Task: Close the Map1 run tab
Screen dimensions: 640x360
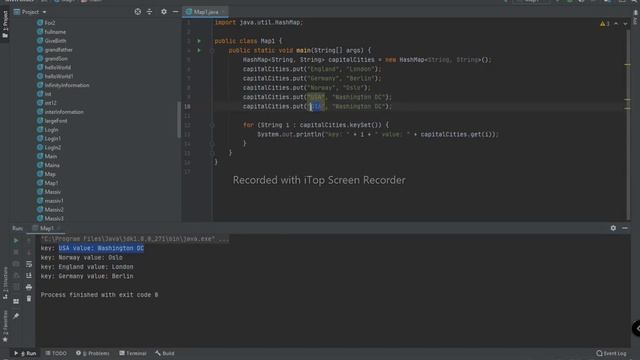Action: pyautogui.click(x=59, y=228)
